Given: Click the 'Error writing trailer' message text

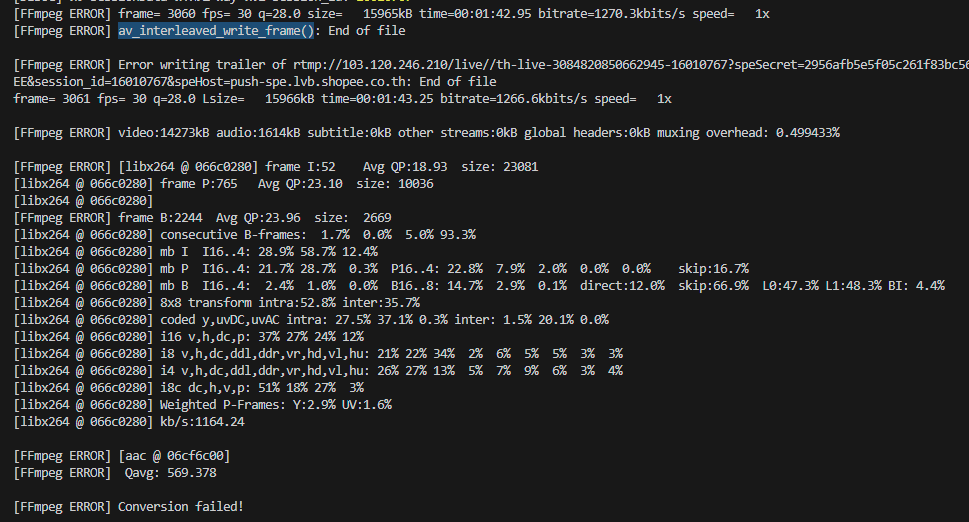Looking at the screenshot, I should (202, 65).
